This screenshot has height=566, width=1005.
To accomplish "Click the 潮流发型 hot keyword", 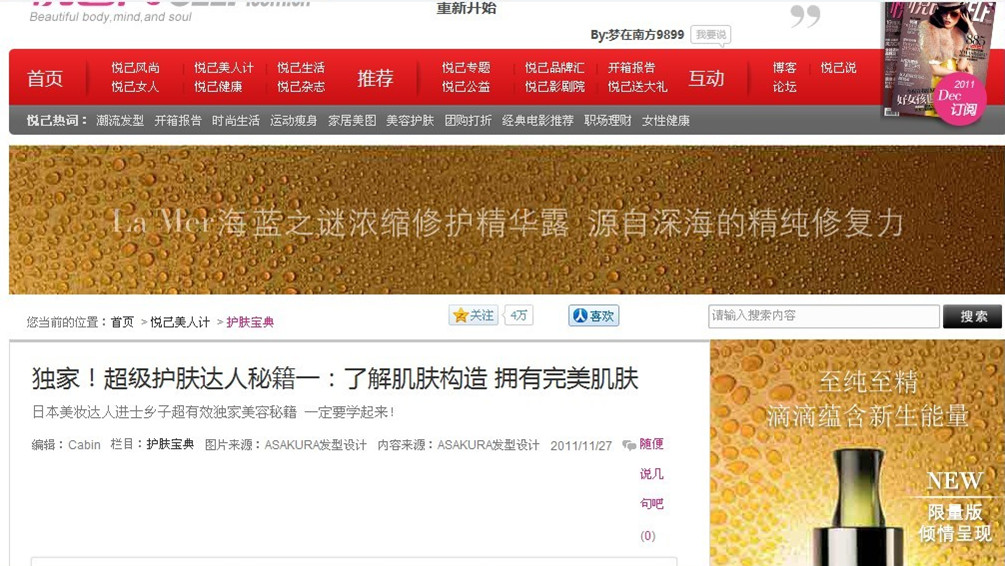I will [x=120, y=121].
